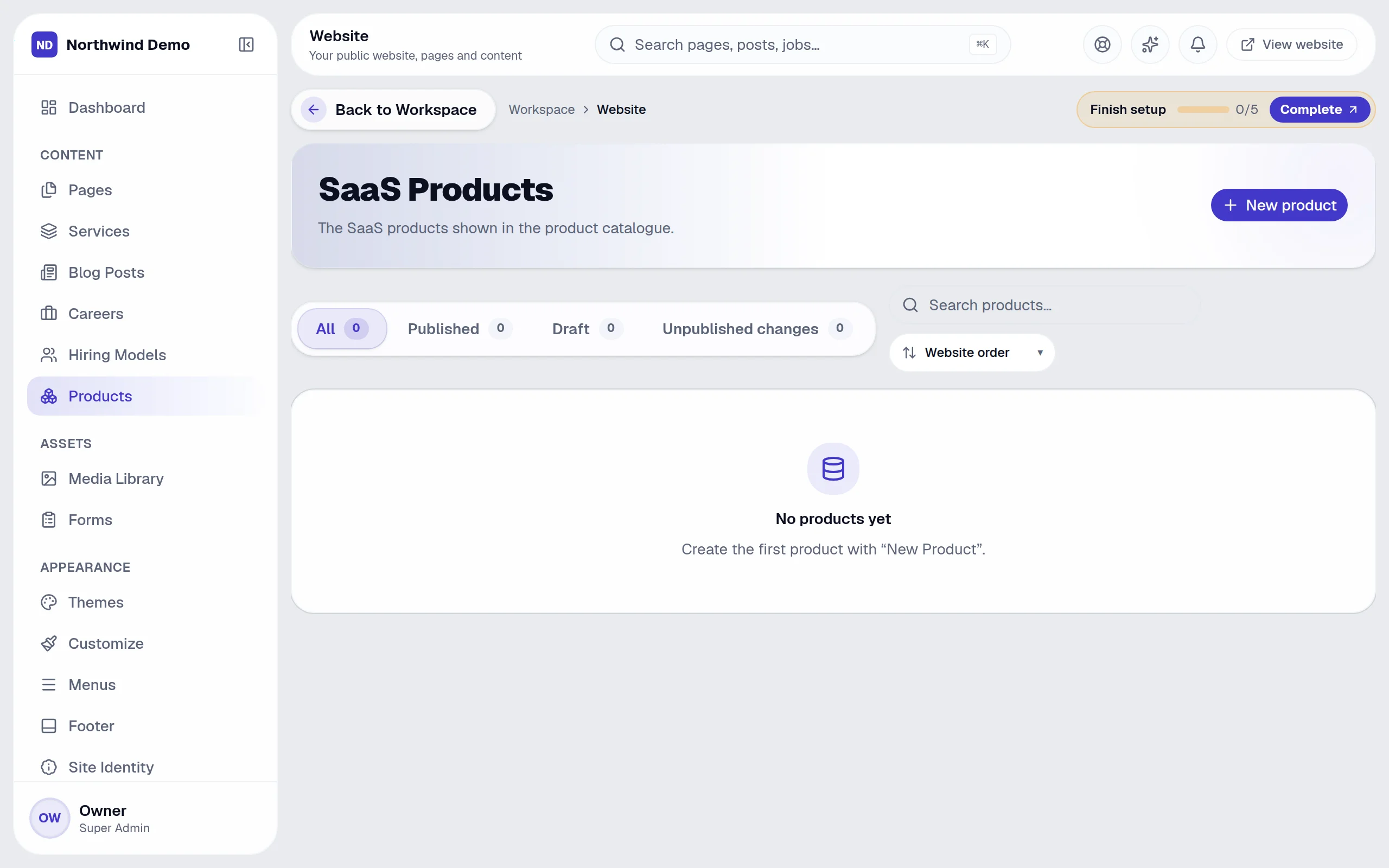Click the Complete setup button

click(1319, 110)
